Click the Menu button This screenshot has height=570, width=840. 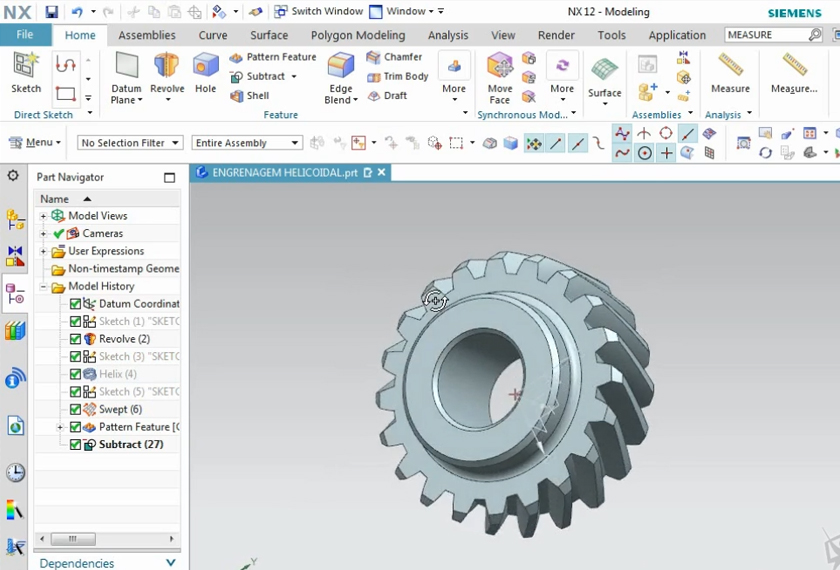pos(35,143)
